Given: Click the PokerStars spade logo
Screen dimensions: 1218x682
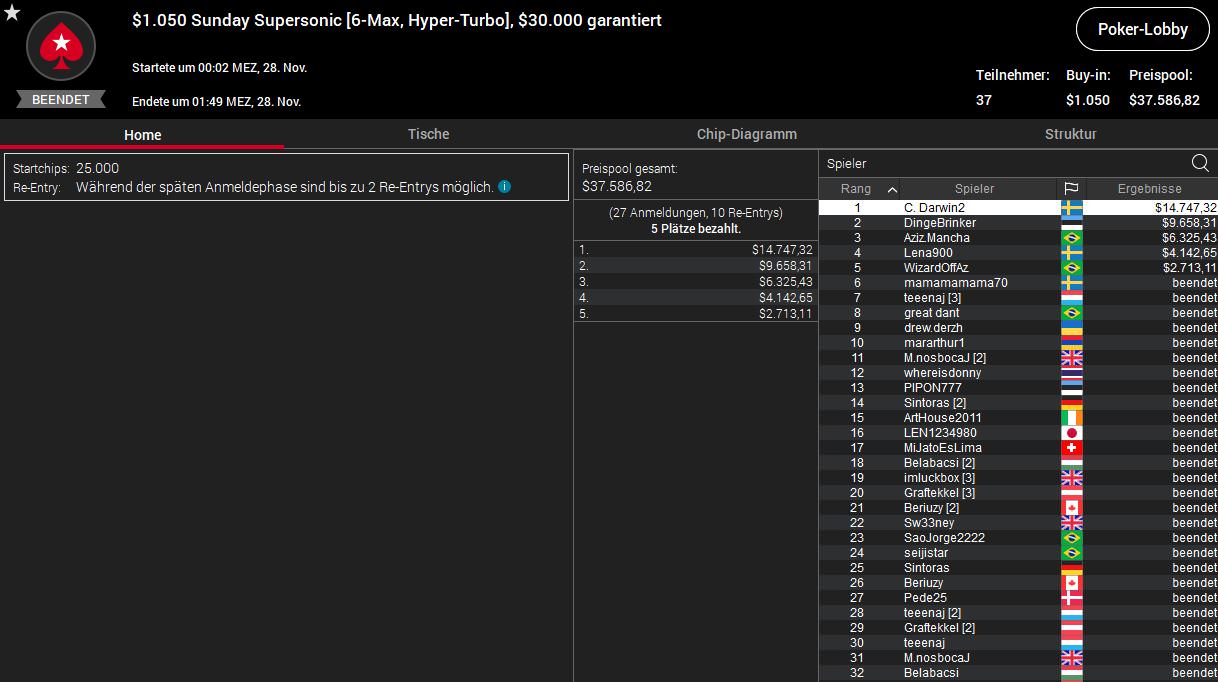Looking at the screenshot, I should pyautogui.click(x=61, y=46).
